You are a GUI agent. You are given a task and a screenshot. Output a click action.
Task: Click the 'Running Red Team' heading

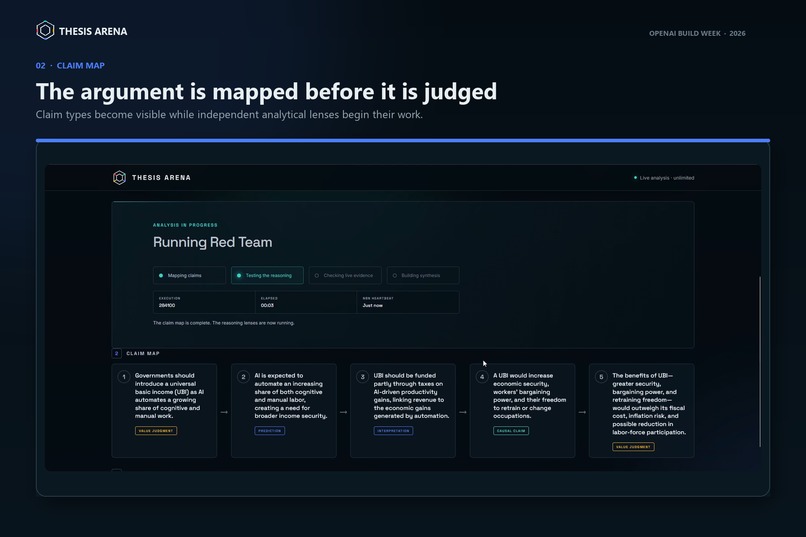(x=212, y=242)
